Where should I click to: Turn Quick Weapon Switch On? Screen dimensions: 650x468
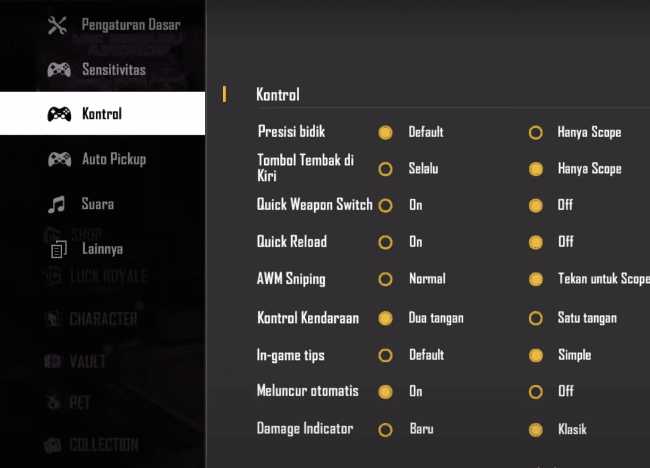385,206
